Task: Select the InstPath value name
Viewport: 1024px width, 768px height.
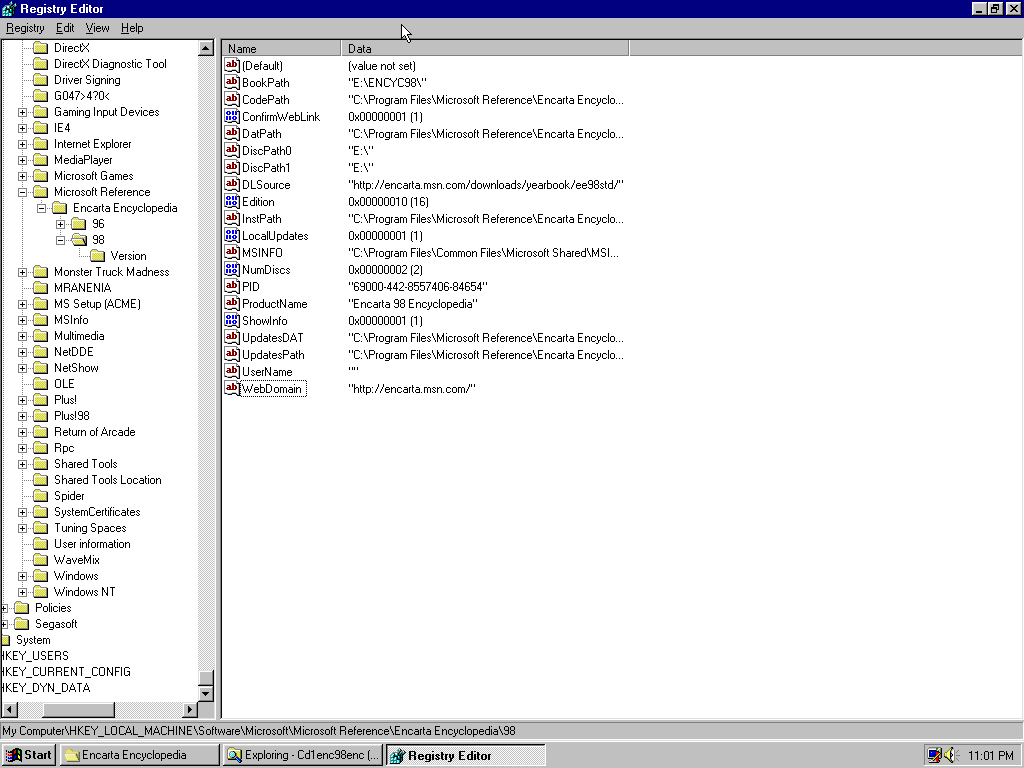Action: pyautogui.click(x=262, y=219)
